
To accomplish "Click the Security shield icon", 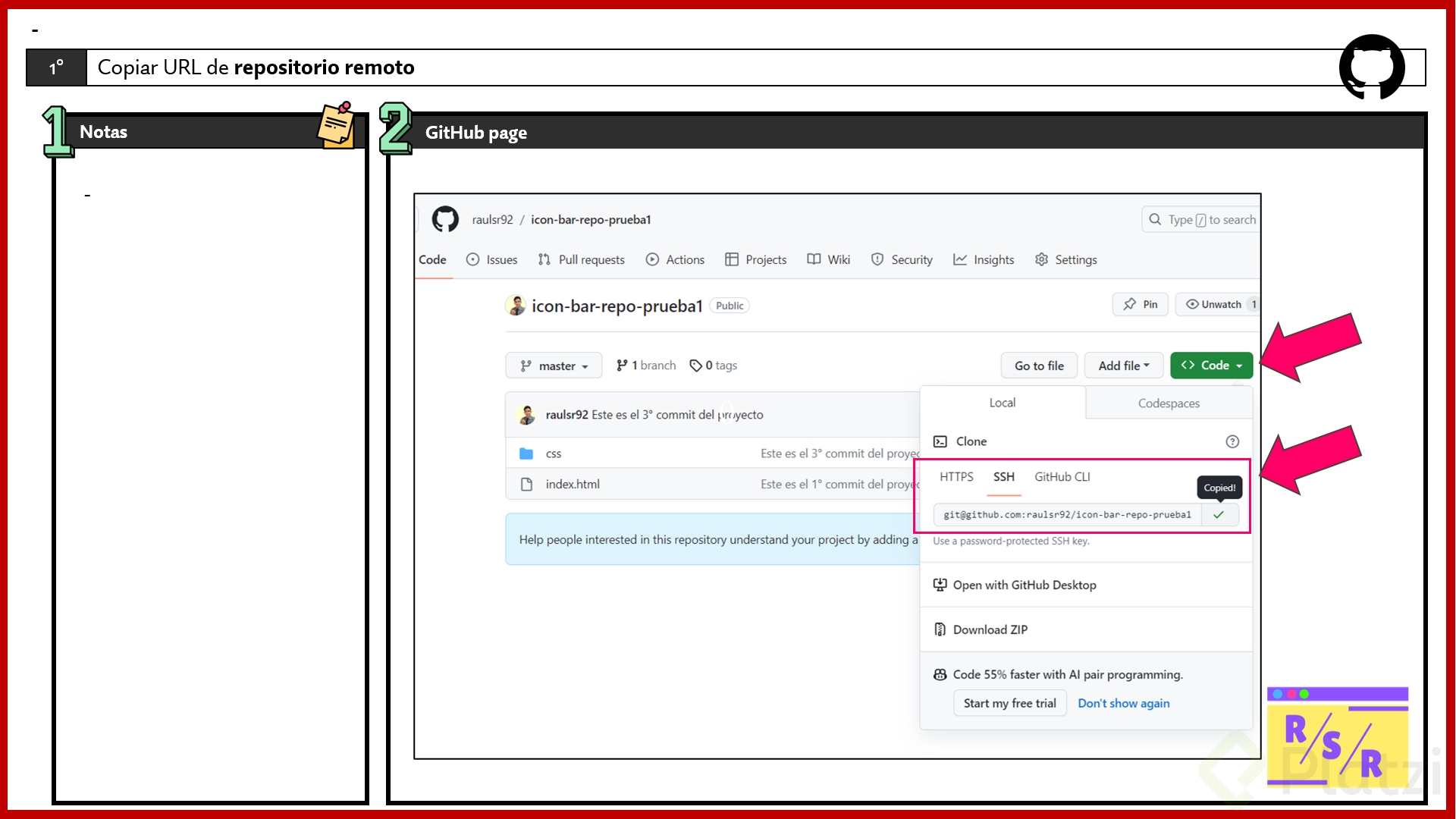I will (x=877, y=259).
